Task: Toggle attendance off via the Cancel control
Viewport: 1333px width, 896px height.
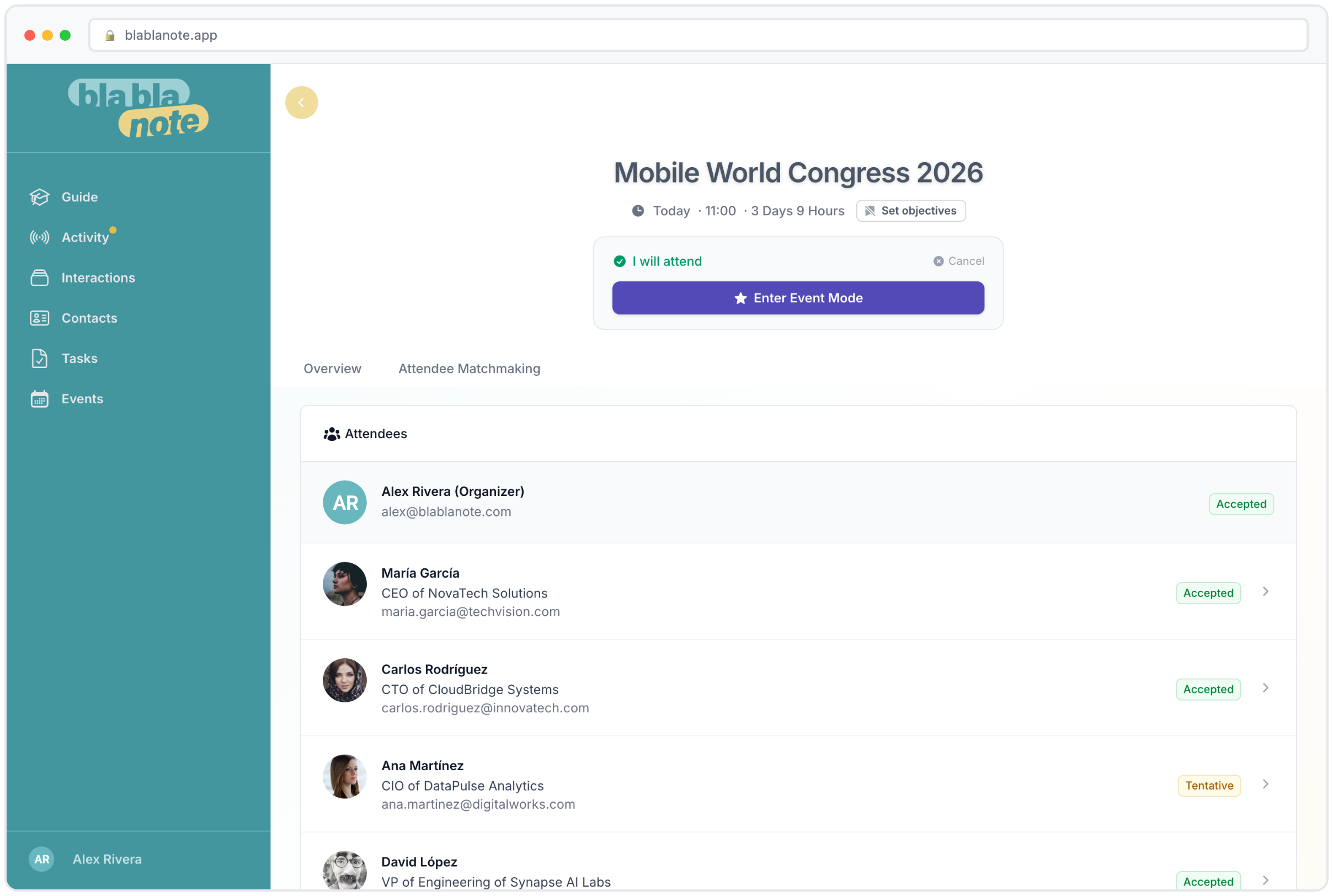Action: click(958, 261)
